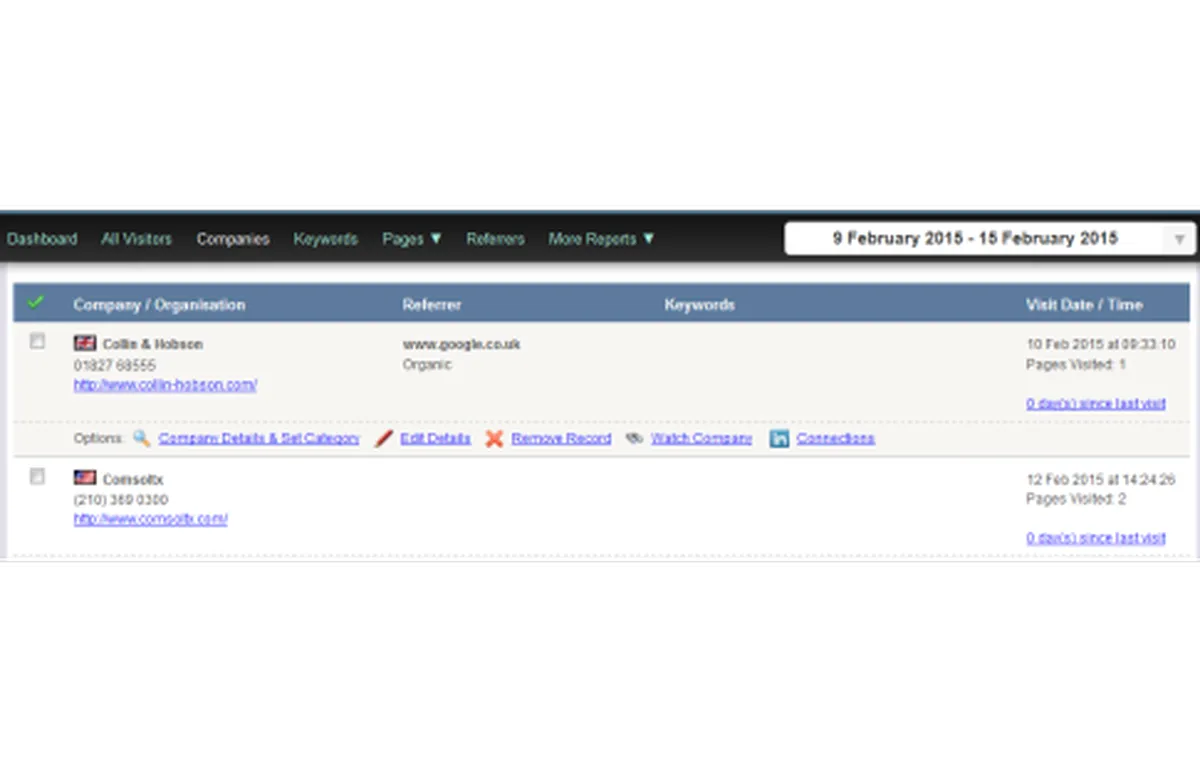Click days since last visit for Comsoltx
Screen dimensions: 1200x772
click(x=1096, y=538)
